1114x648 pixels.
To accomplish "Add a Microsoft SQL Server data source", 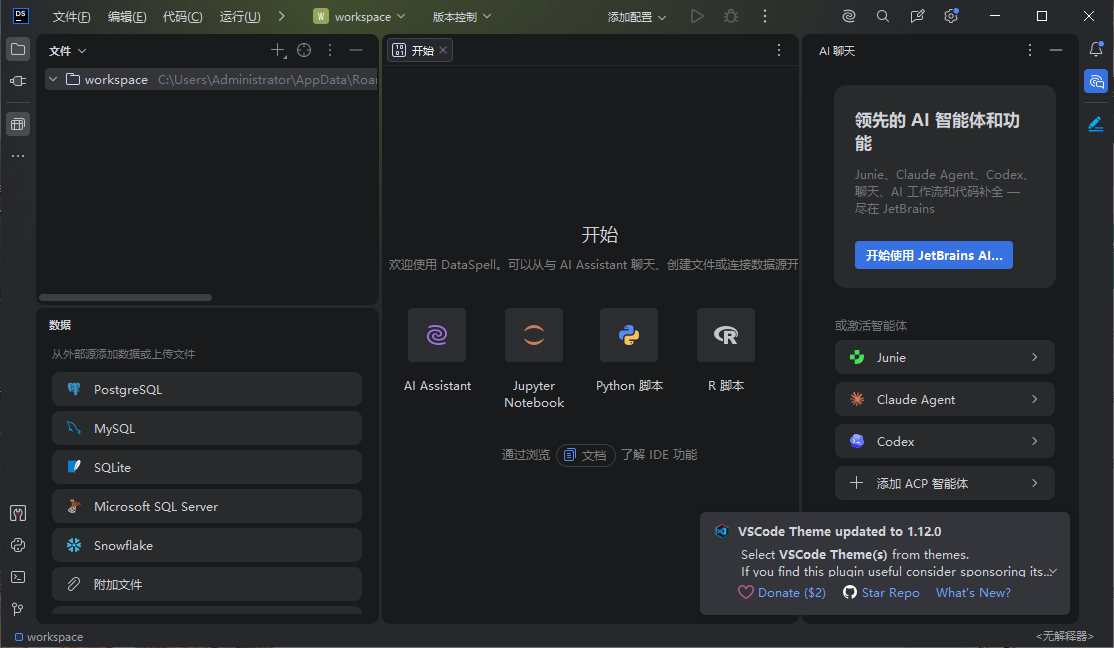I will click(207, 507).
